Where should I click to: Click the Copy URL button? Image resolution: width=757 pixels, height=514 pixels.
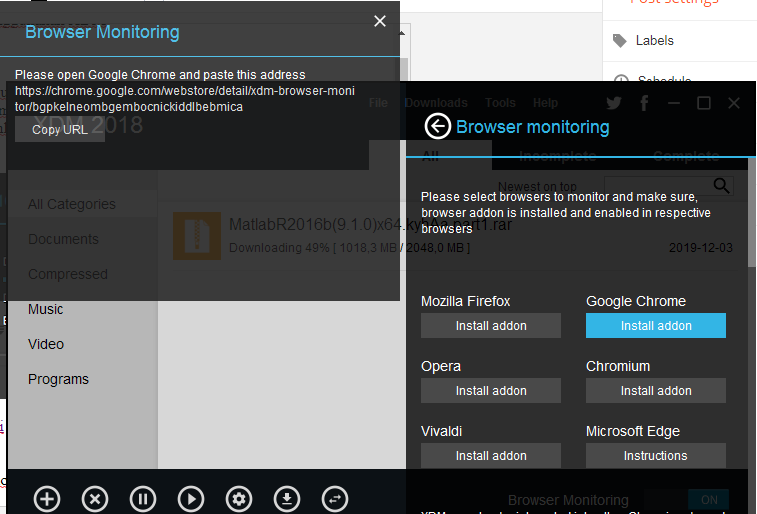coord(60,130)
